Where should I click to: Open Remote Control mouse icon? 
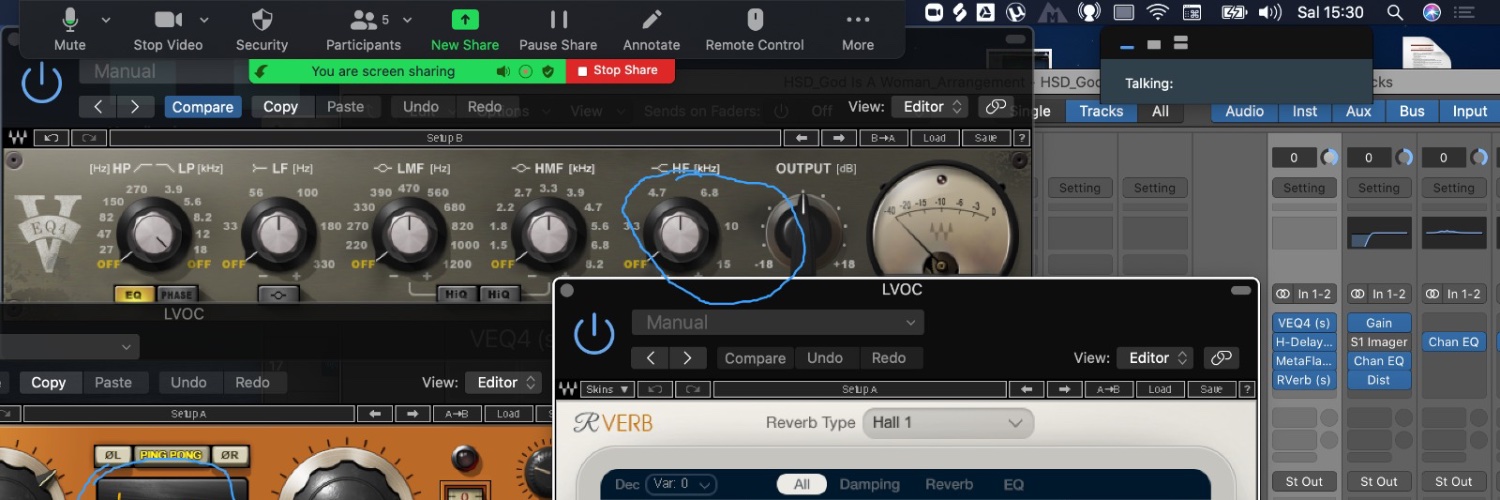(755, 19)
